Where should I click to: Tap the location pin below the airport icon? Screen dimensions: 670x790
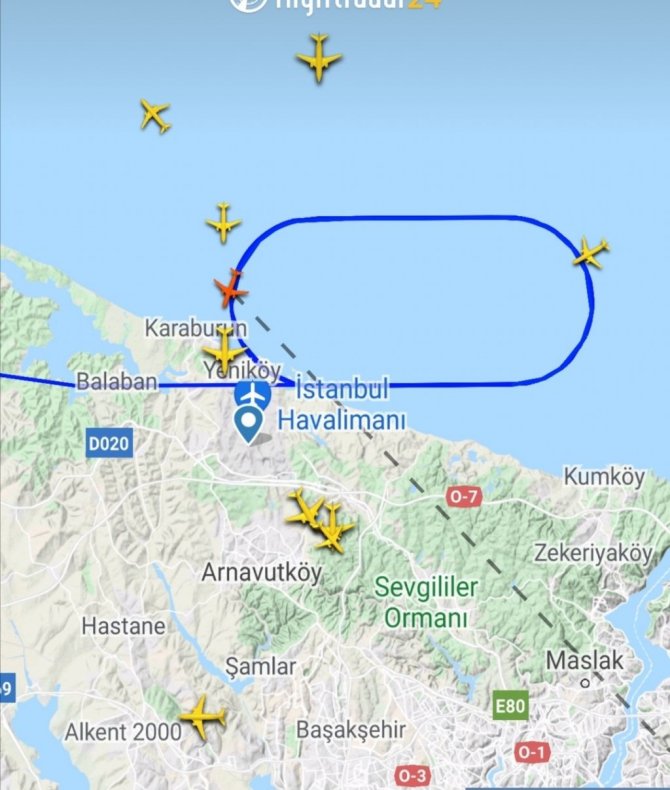pos(250,425)
